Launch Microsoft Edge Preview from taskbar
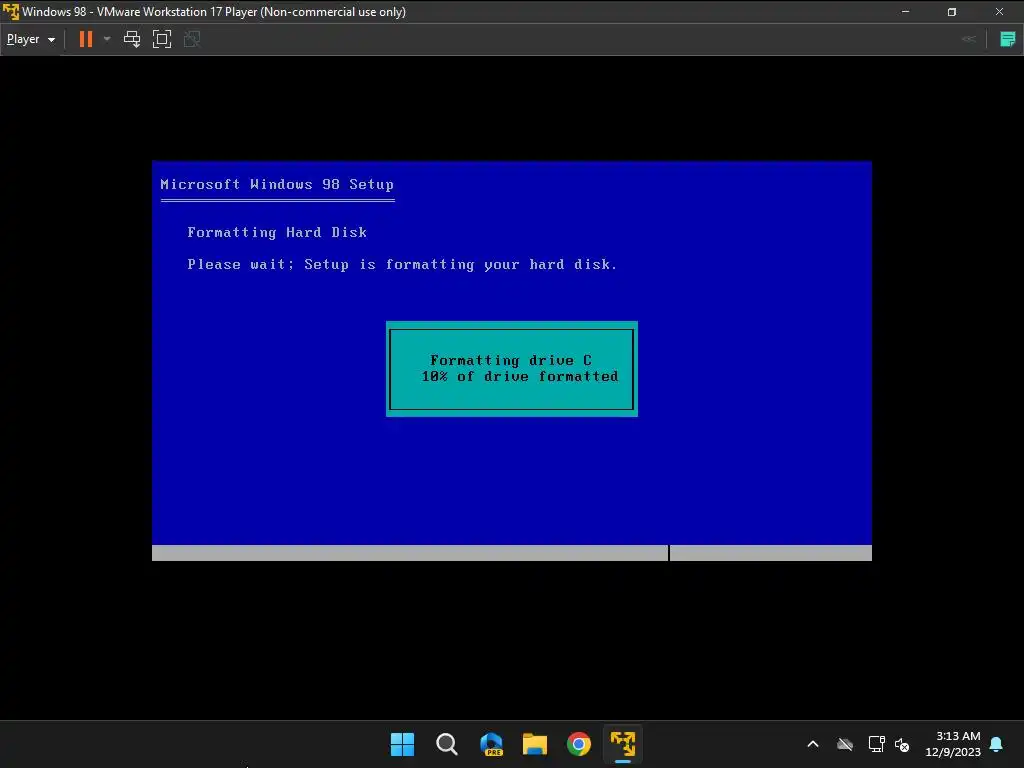Screen dimensions: 1024x768 [491, 744]
